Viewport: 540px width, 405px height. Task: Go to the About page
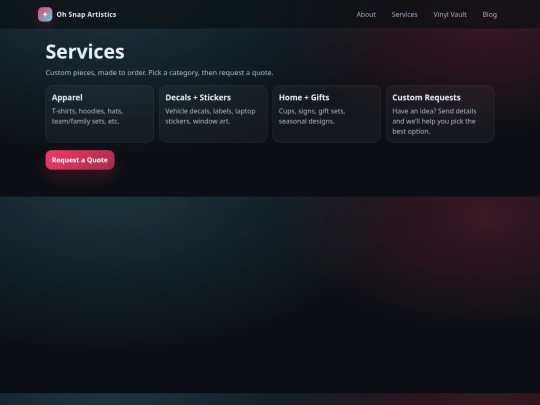click(x=366, y=14)
